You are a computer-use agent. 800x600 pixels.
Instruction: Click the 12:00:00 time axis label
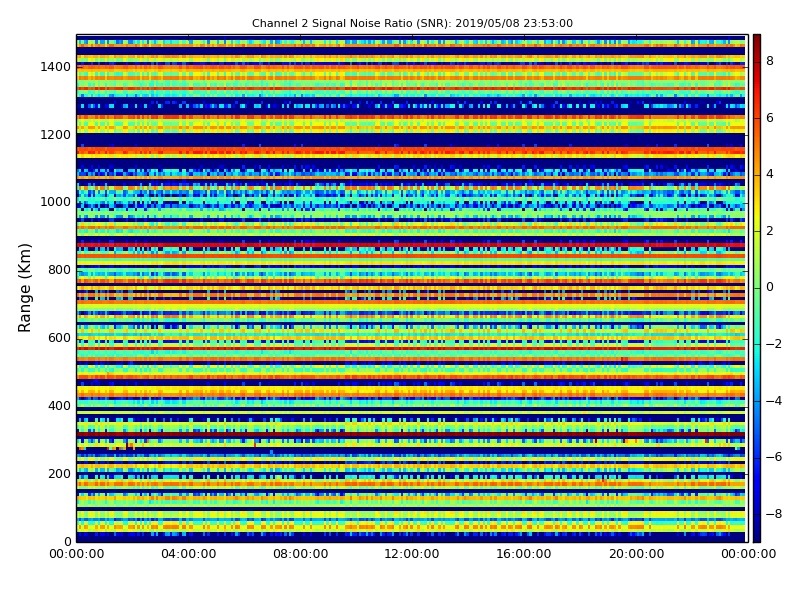tap(412, 554)
